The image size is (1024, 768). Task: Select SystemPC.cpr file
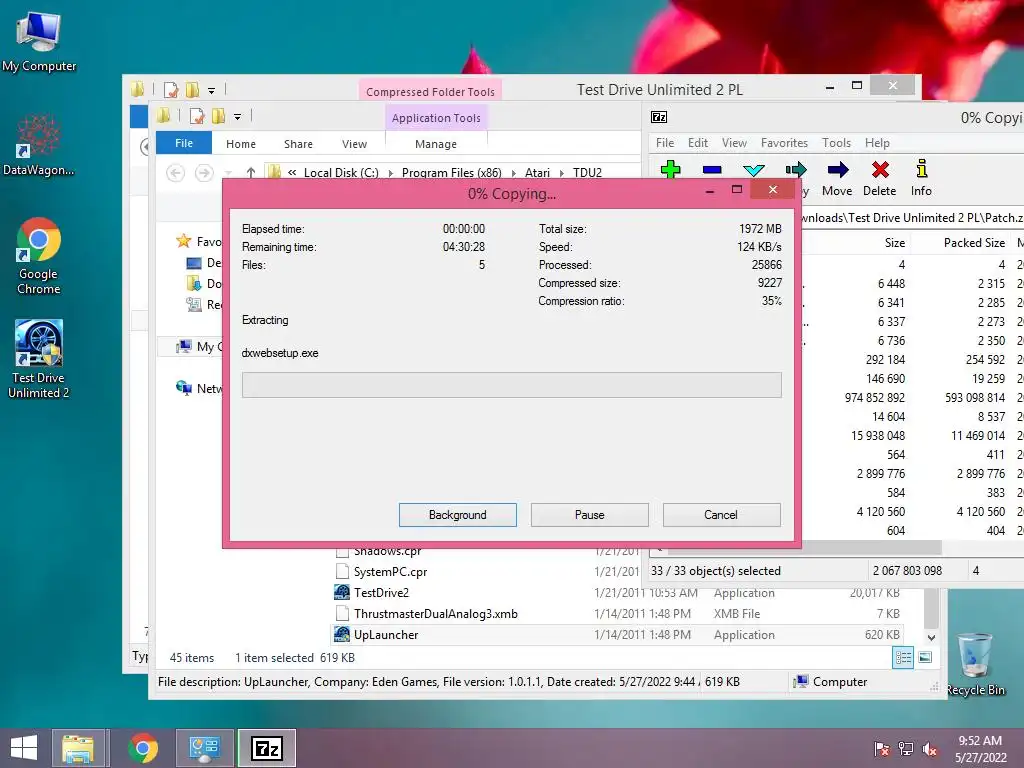coord(487,571)
